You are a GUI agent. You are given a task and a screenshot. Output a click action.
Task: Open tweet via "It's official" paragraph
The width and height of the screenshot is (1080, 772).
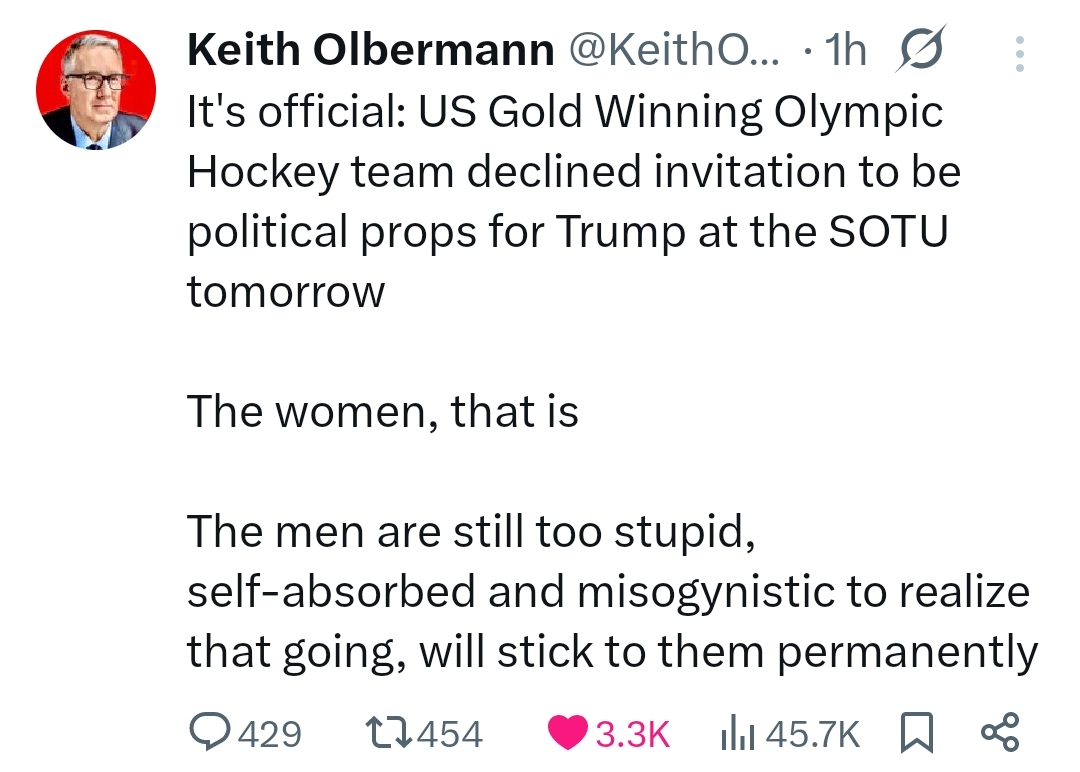pyautogui.click(x=565, y=172)
